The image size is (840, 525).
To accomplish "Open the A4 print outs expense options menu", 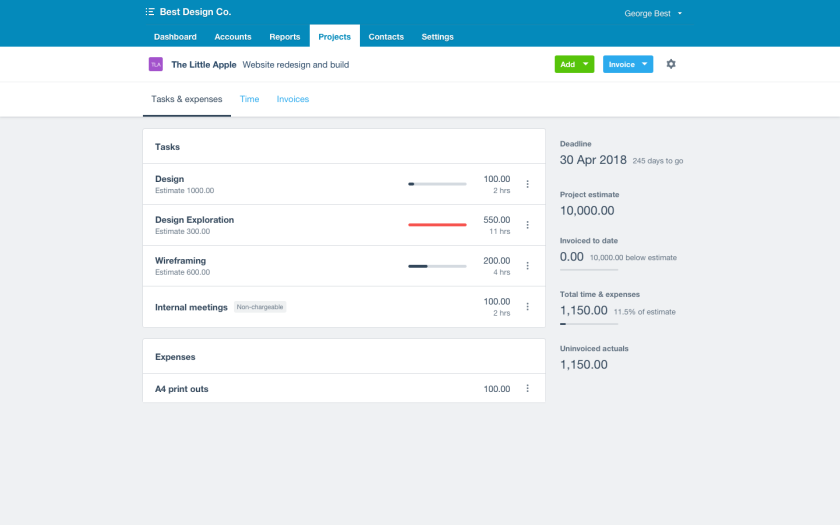I will 528,388.
